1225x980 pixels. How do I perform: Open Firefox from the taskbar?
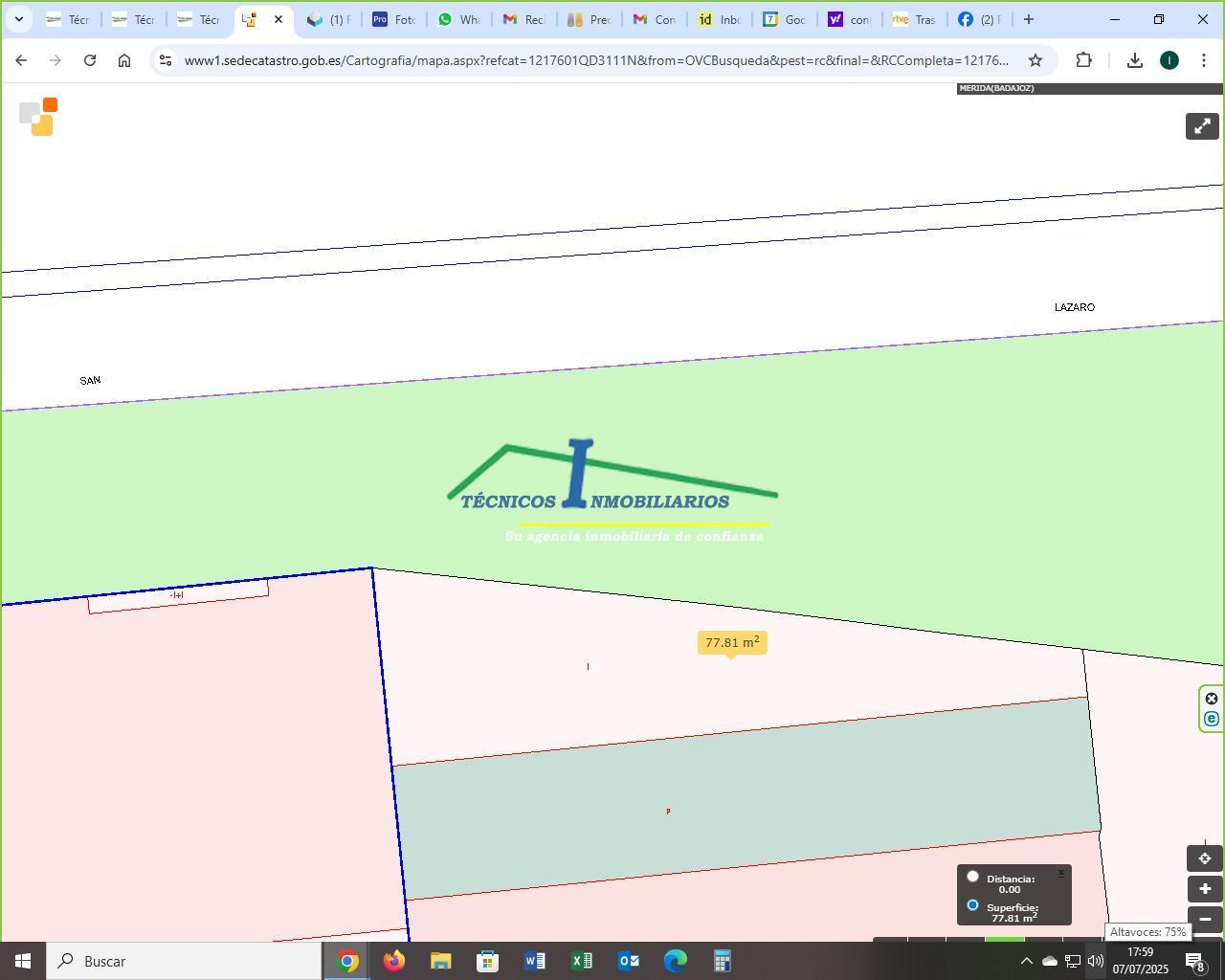click(x=394, y=961)
